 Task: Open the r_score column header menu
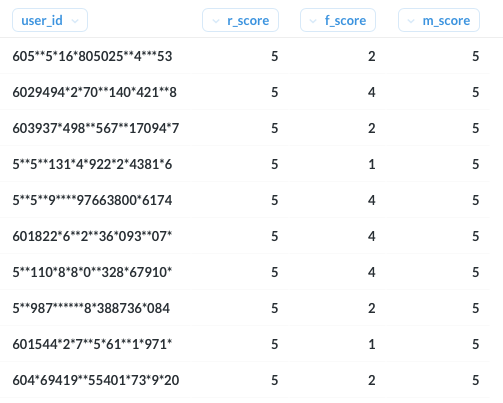240,20
